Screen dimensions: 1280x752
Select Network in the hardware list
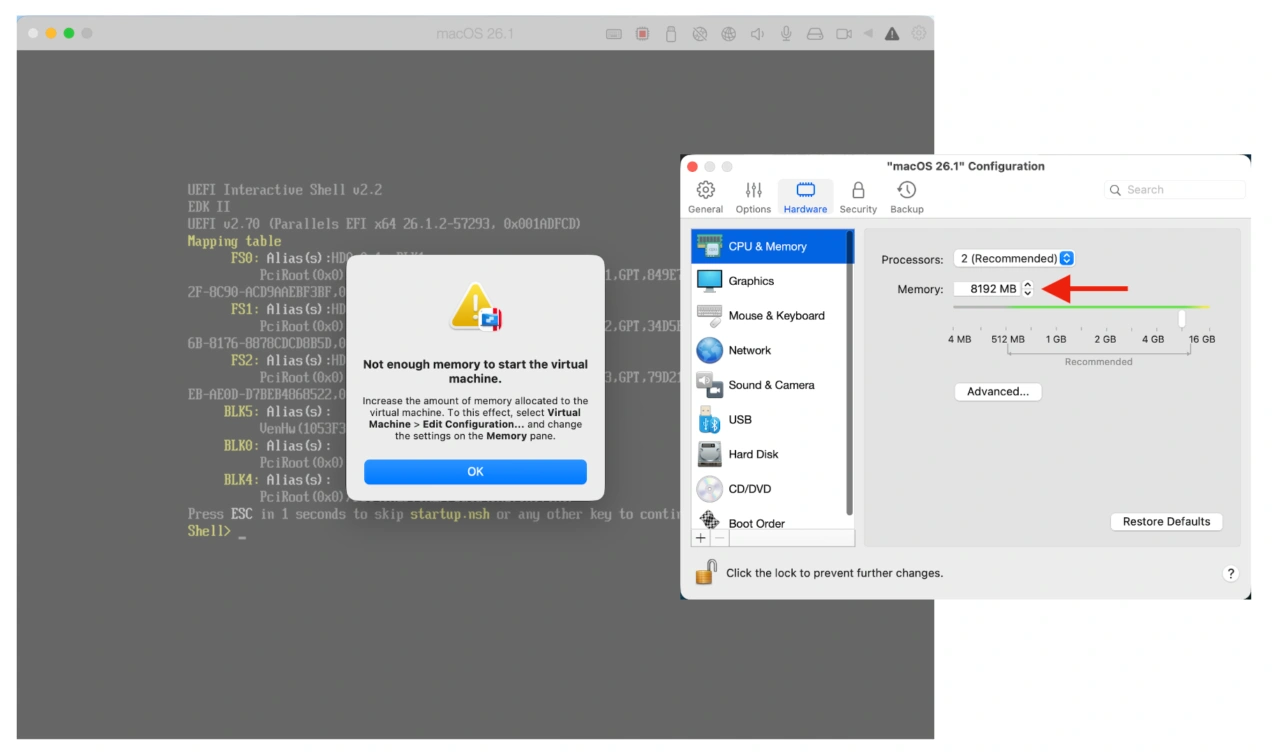750,351
